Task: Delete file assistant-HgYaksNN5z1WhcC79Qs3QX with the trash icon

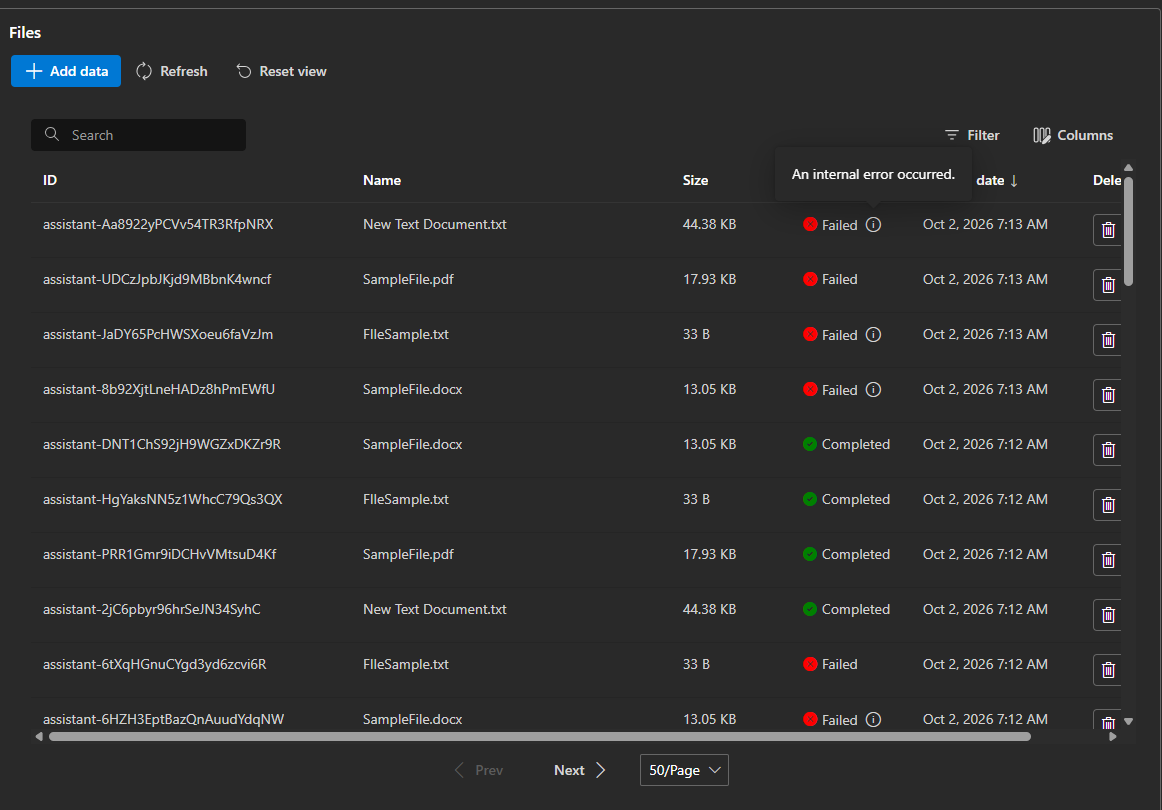Action: pos(1108,505)
